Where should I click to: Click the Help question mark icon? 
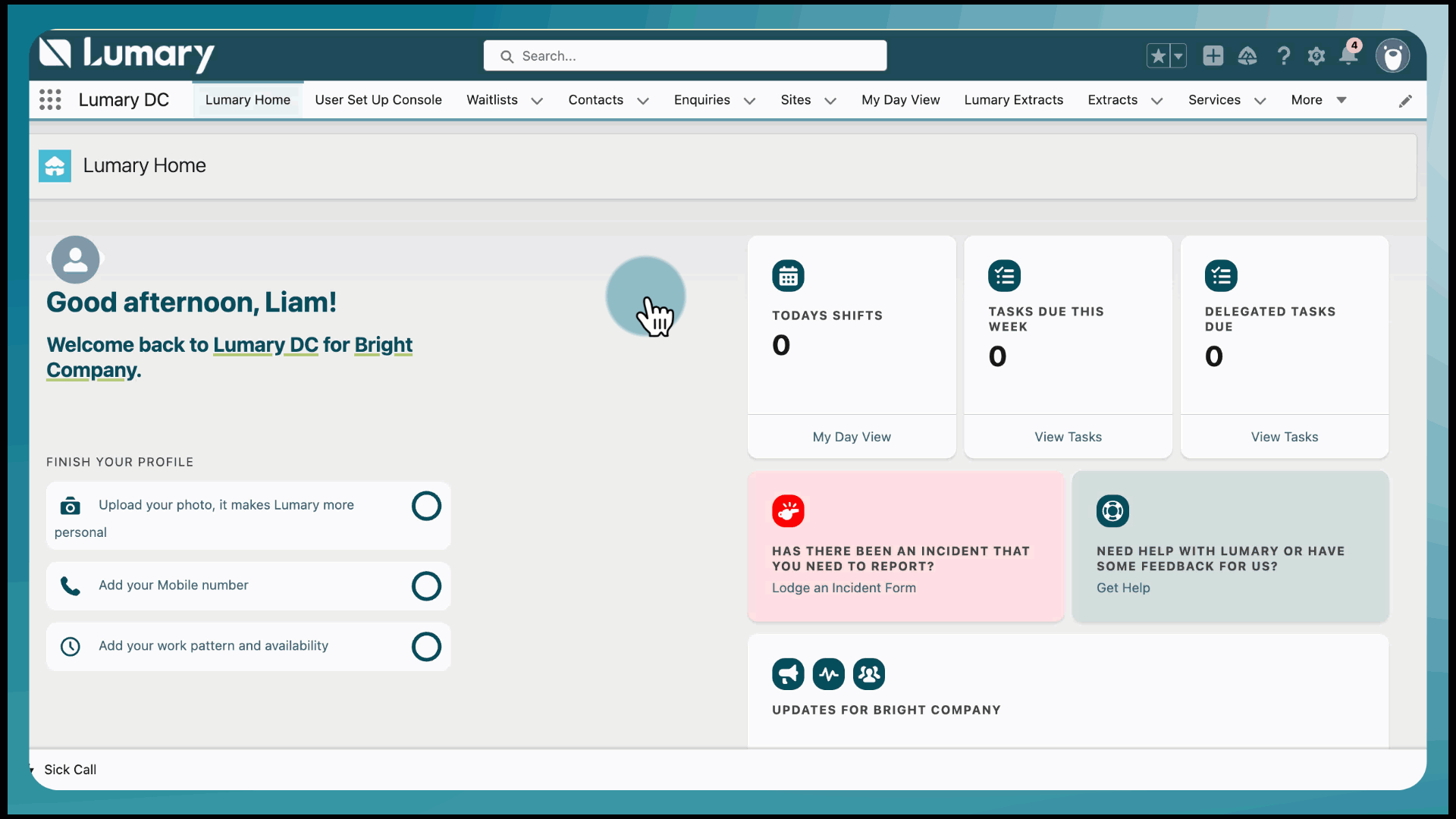[x=1283, y=56]
